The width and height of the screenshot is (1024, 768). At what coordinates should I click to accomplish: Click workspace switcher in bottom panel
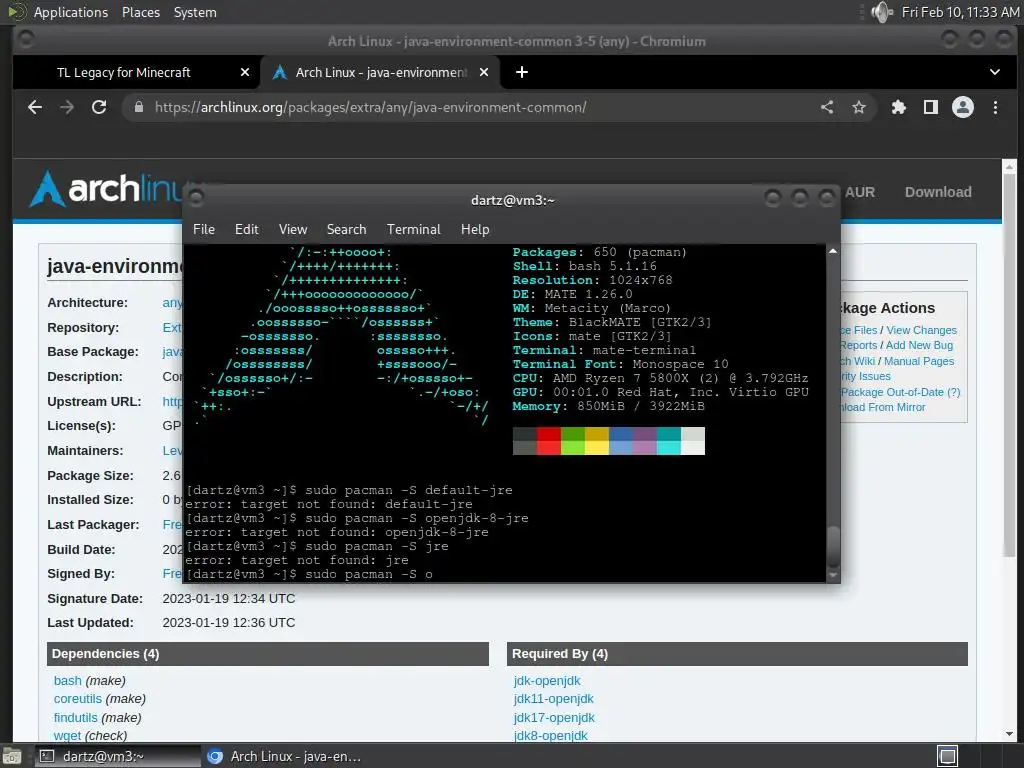click(948, 756)
